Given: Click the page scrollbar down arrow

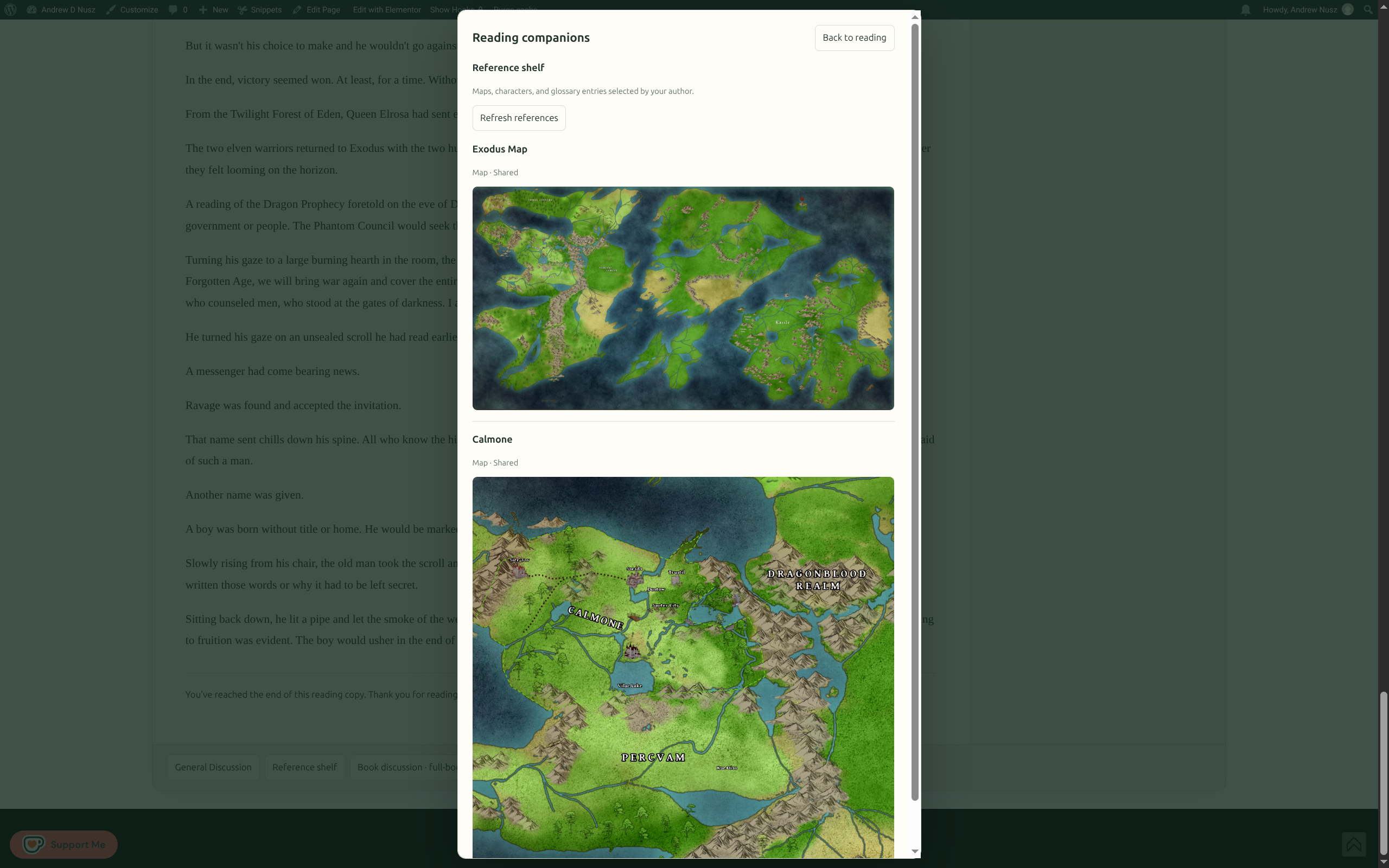Looking at the screenshot, I should point(1383,863).
